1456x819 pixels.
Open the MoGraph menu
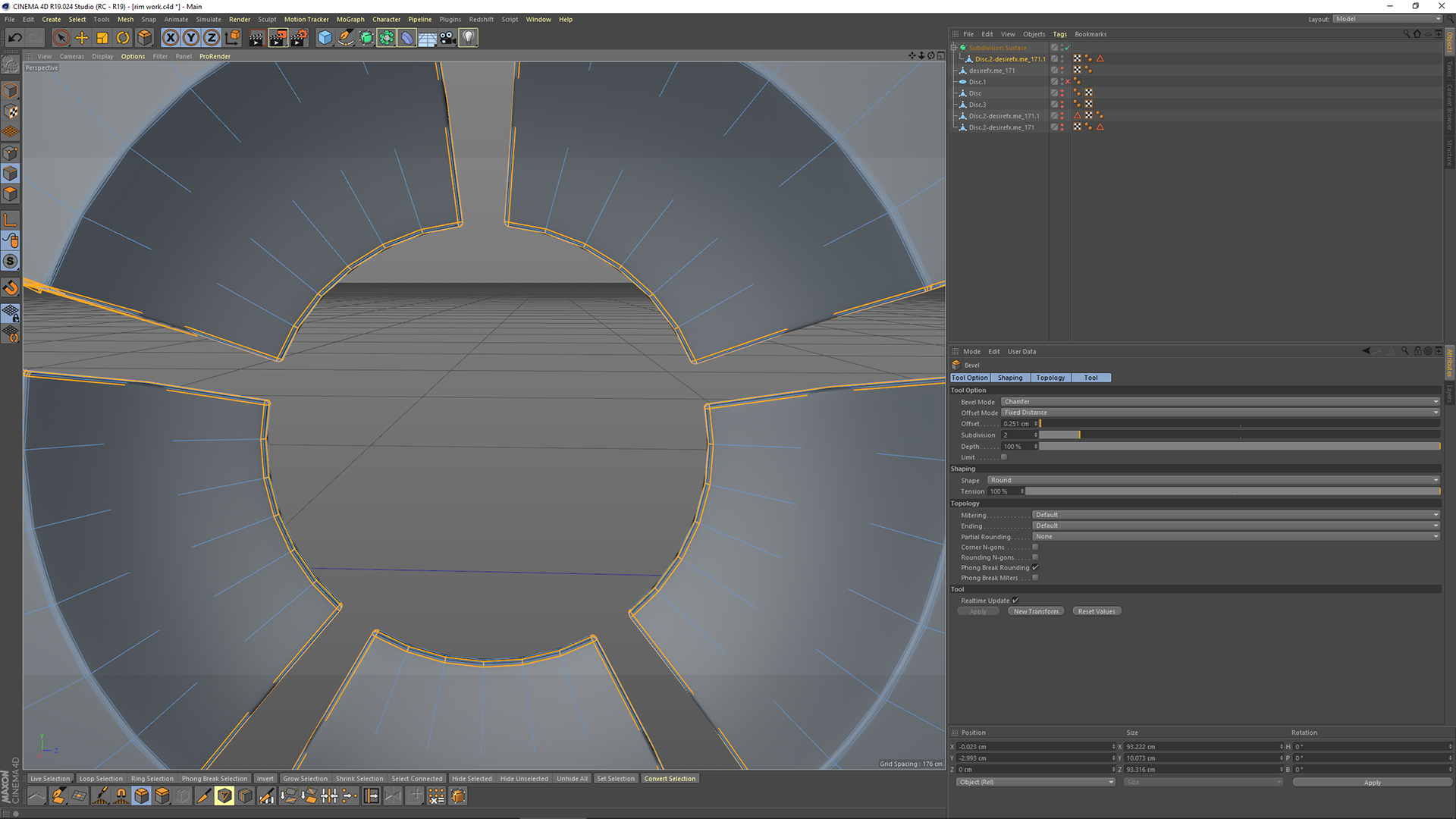click(x=350, y=20)
